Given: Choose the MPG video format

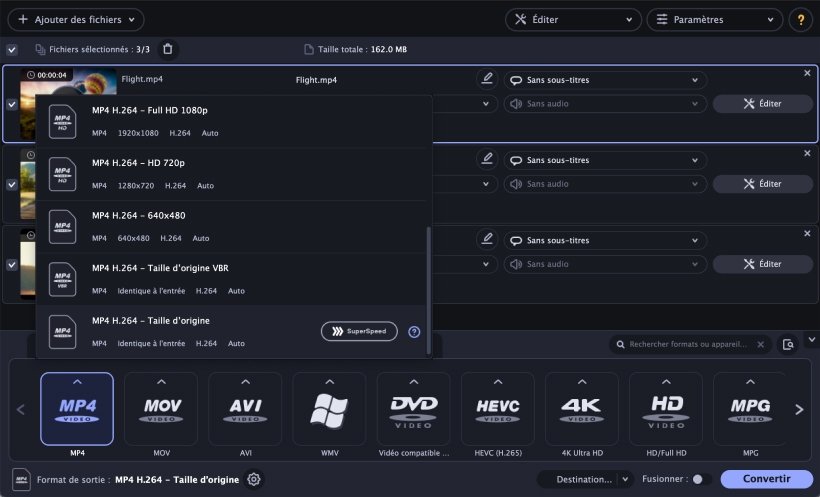Looking at the screenshot, I should pos(750,409).
